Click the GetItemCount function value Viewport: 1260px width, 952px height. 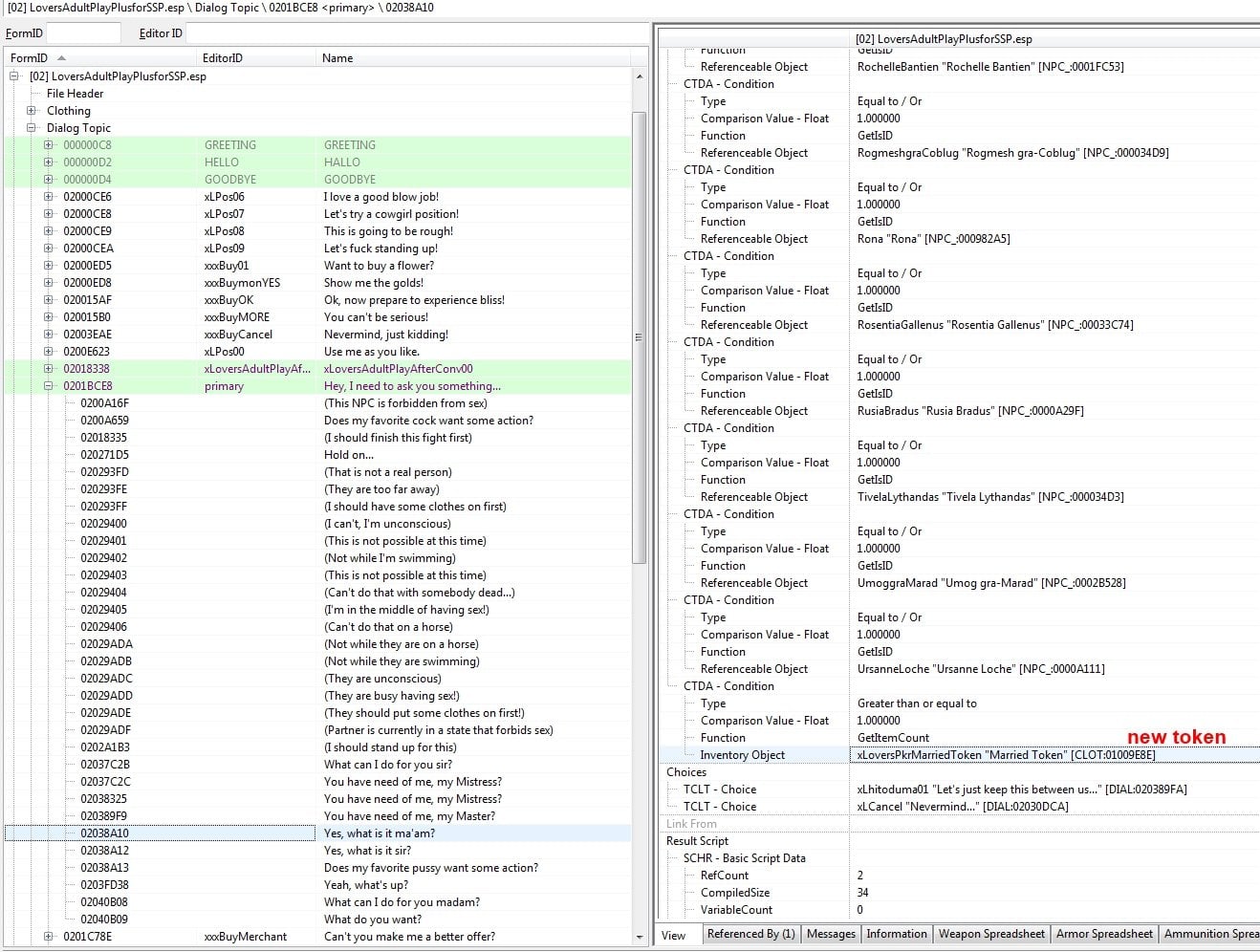(x=893, y=738)
